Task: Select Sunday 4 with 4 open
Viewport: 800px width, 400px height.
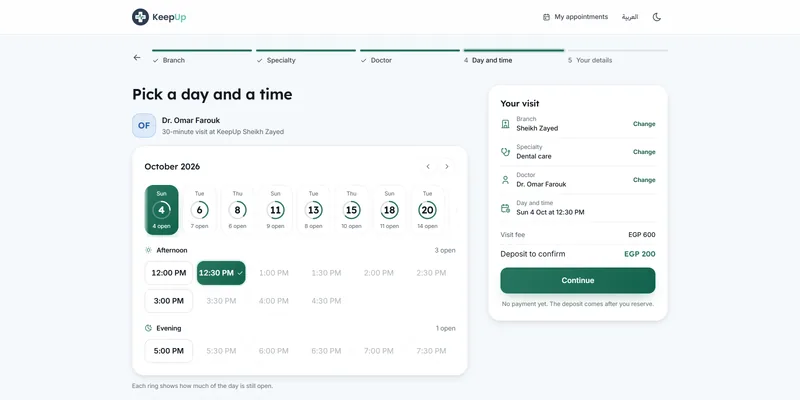Action: (161, 210)
